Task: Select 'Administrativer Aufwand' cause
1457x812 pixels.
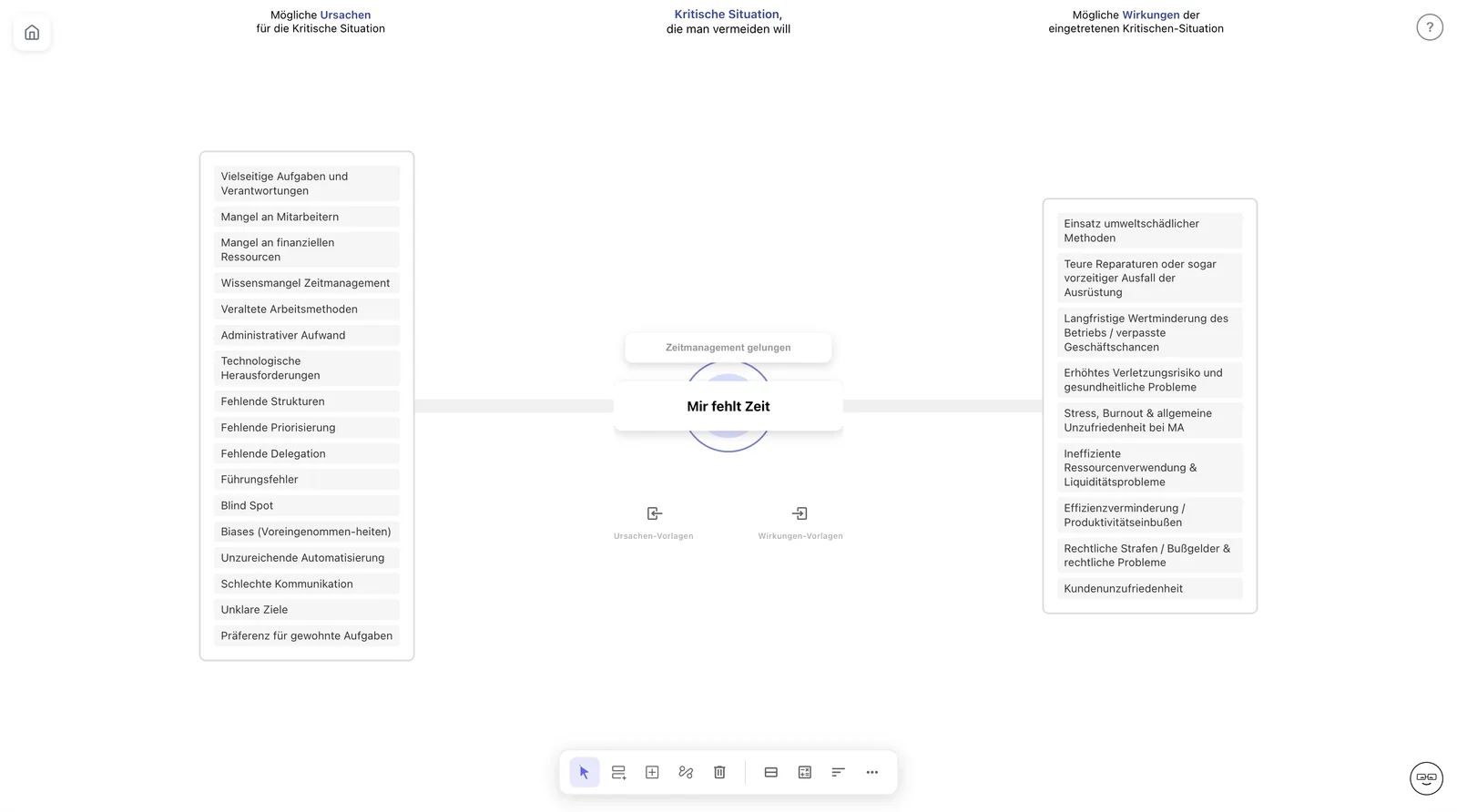Action: pyautogui.click(x=307, y=335)
